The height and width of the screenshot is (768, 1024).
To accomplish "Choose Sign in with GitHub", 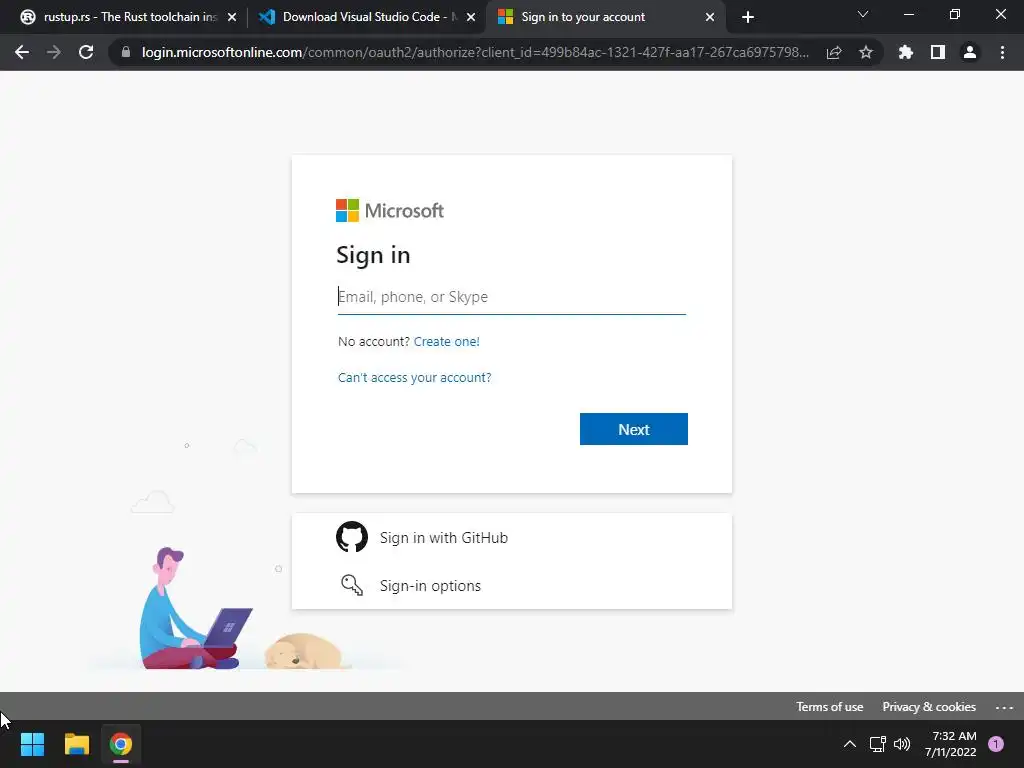I will pyautogui.click(x=511, y=537).
